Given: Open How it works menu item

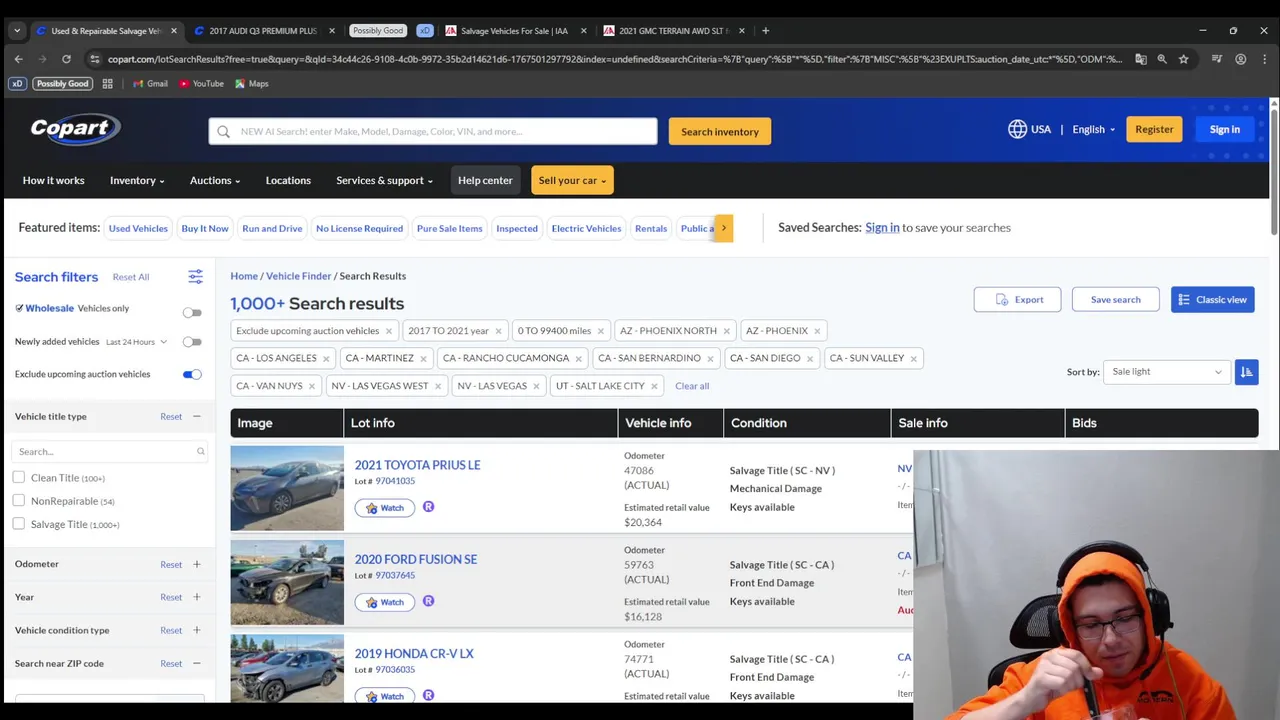Looking at the screenshot, I should coord(54,180).
